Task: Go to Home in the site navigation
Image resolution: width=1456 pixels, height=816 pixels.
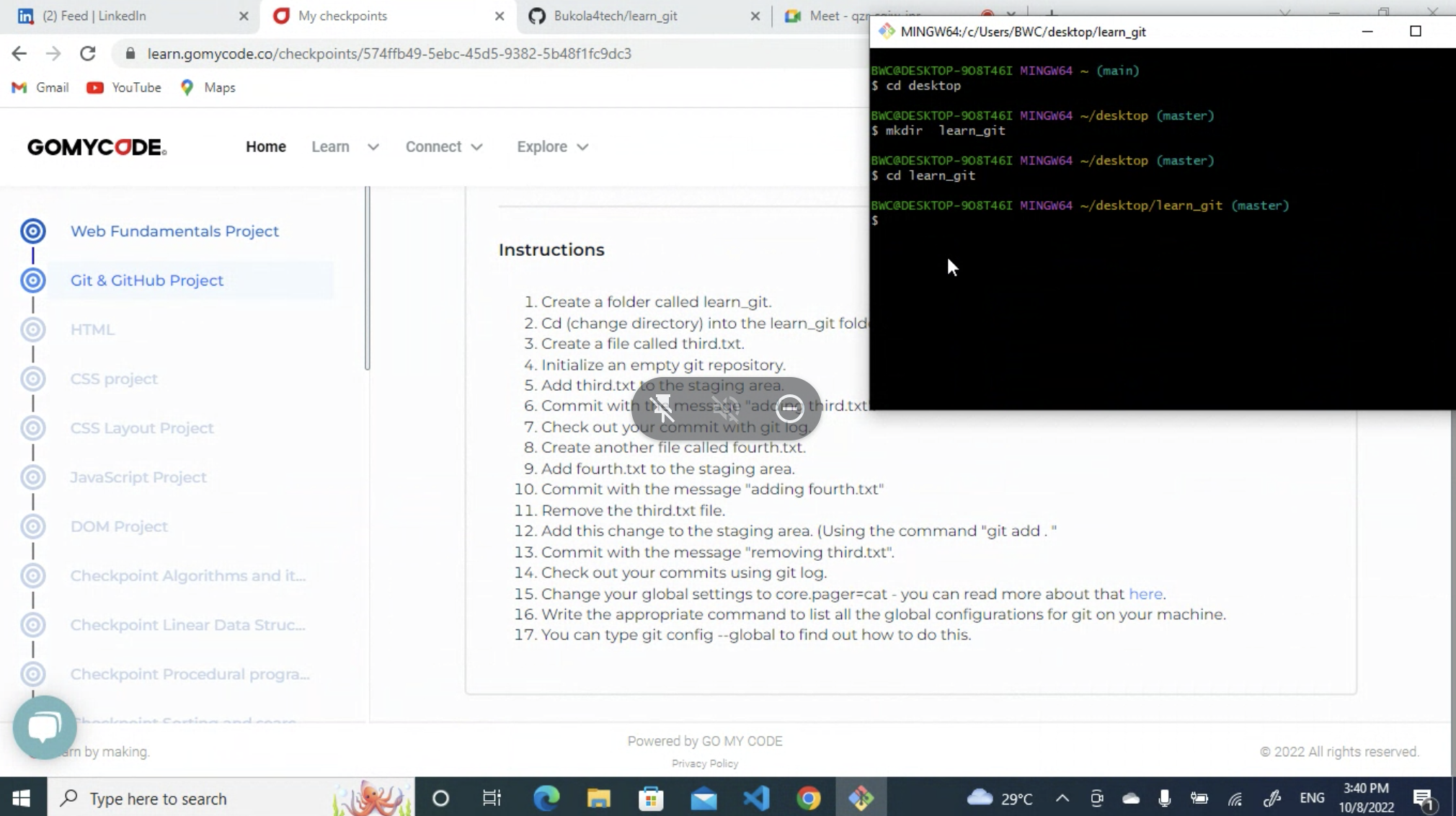Action: pos(266,146)
